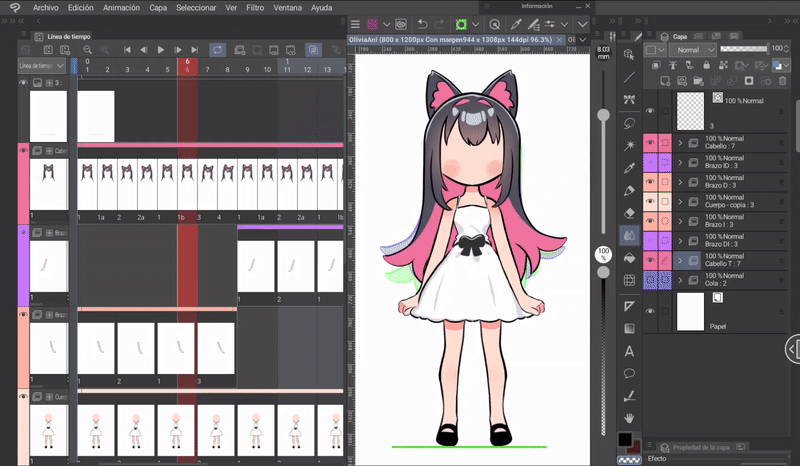The width and height of the screenshot is (800, 466).
Task: Open the Línea de tiempo selection dropdown
Action: click(x=42, y=66)
